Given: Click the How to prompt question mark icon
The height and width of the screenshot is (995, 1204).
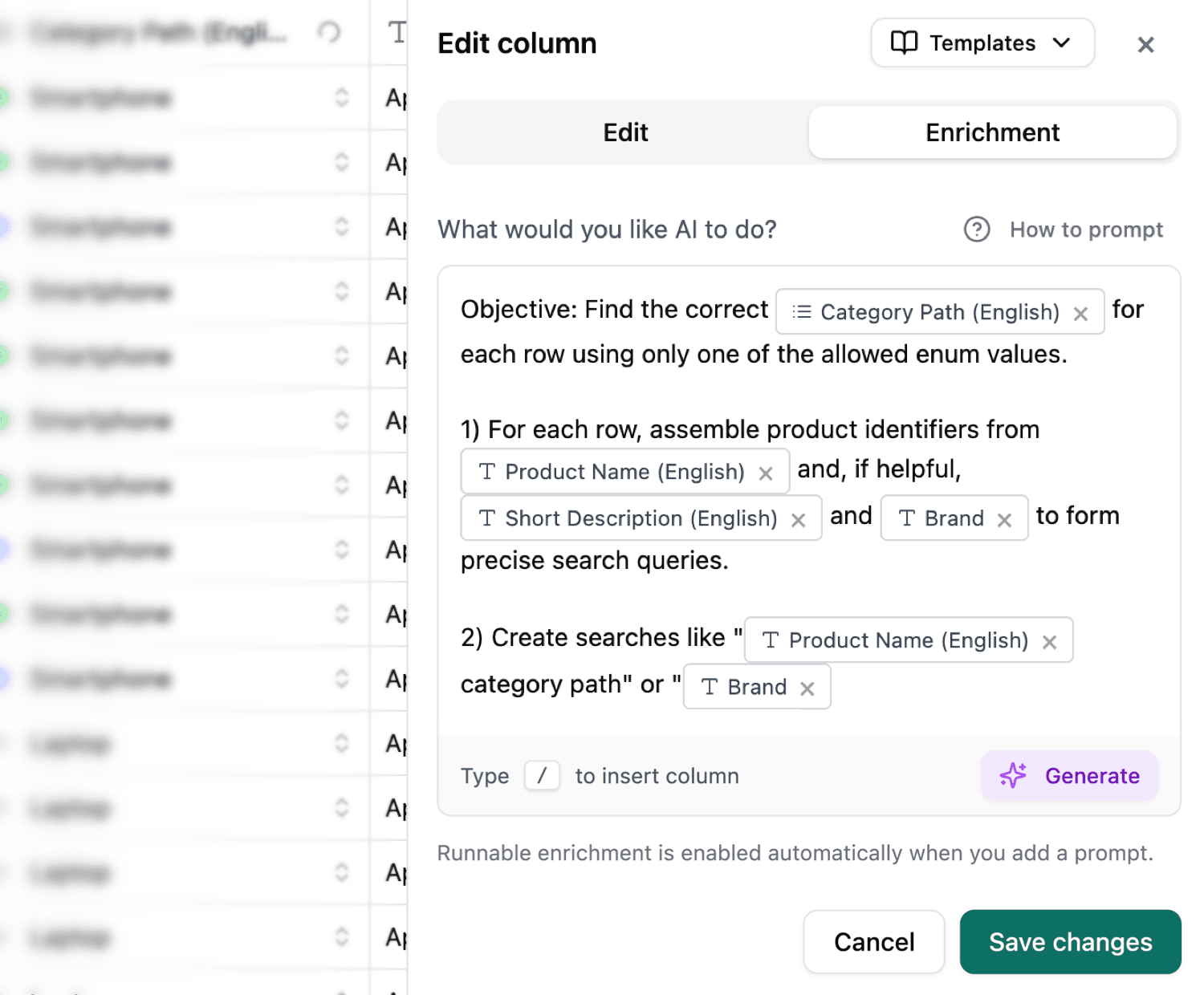Looking at the screenshot, I should click(975, 229).
